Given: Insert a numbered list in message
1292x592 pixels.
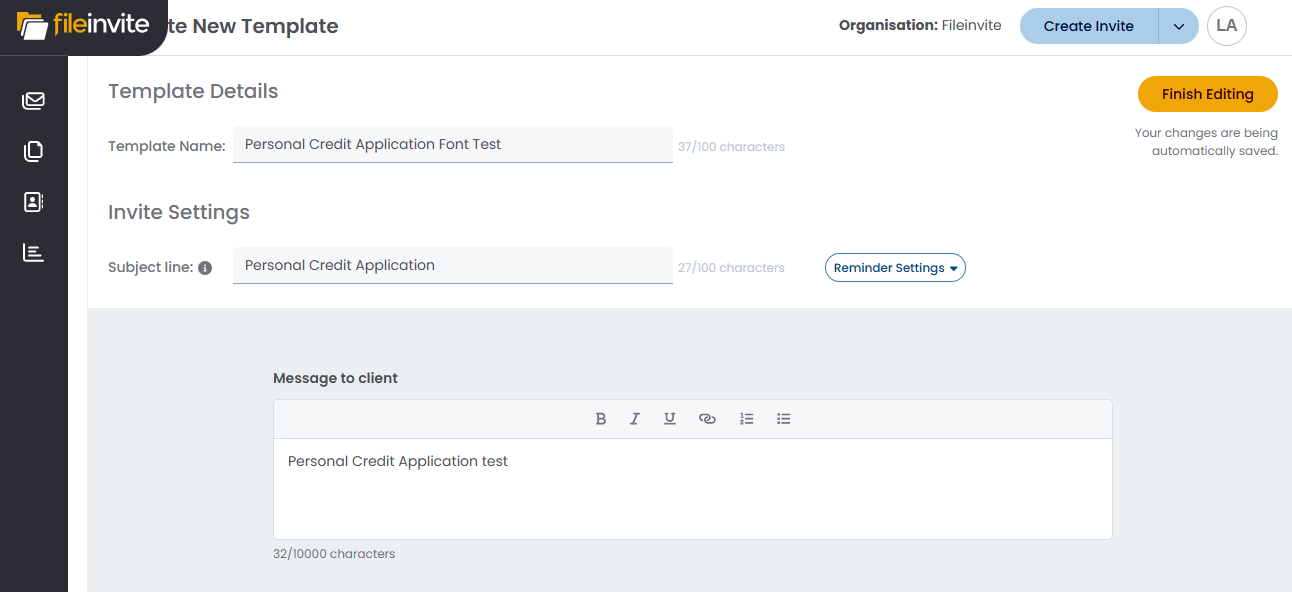Looking at the screenshot, I should pos(746,419).
